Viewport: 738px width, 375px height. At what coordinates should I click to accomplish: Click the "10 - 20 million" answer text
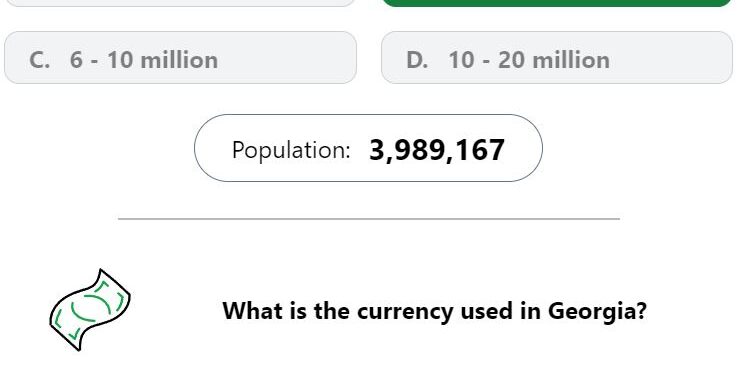(529, 60)
